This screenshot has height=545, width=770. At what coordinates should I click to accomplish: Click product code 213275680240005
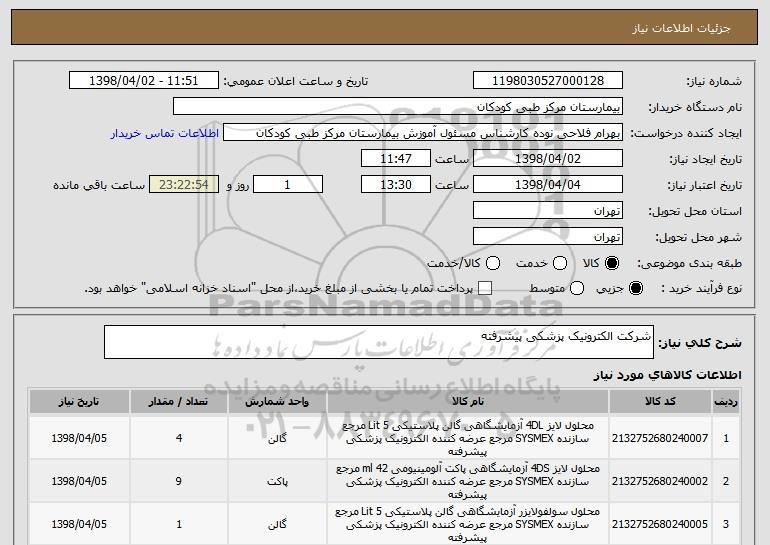tap(660, 524)
